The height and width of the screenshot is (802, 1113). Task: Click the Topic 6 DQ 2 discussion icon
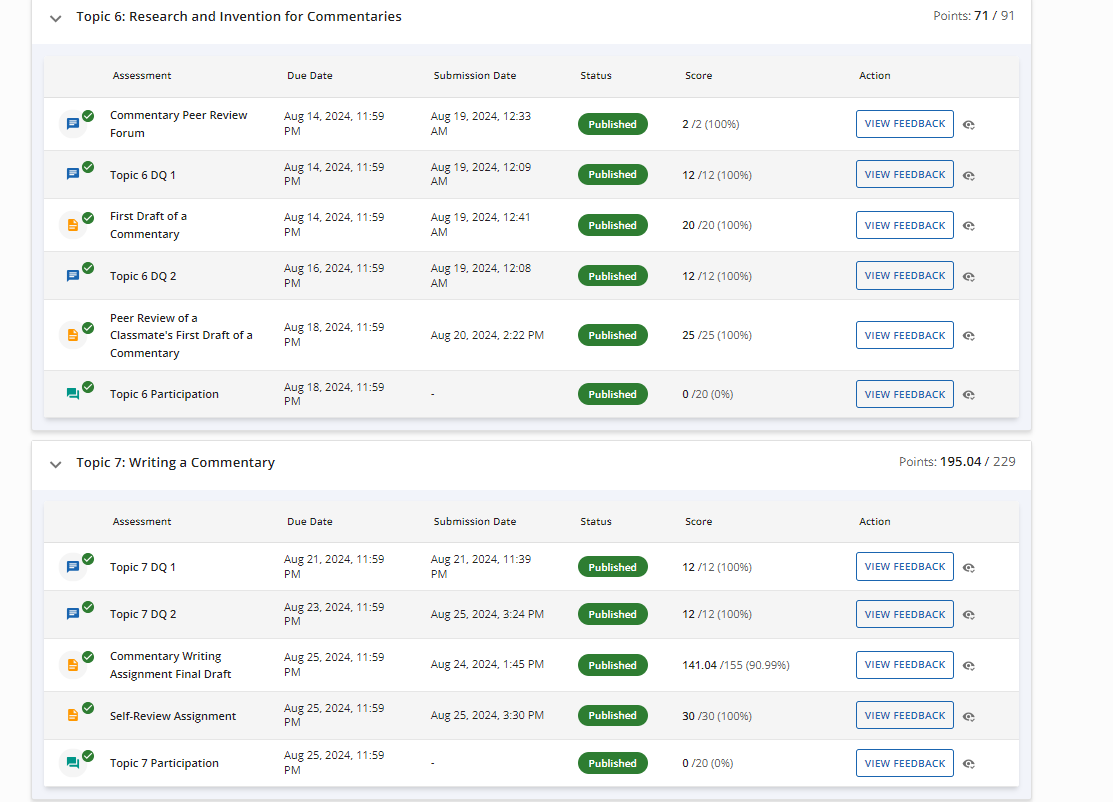72,275
